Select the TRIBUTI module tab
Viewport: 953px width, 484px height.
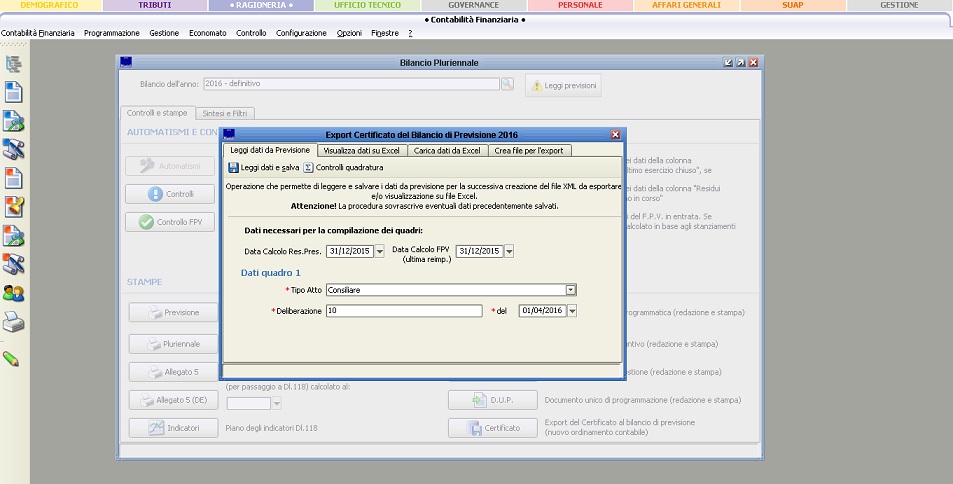click(x=154, y=5)
